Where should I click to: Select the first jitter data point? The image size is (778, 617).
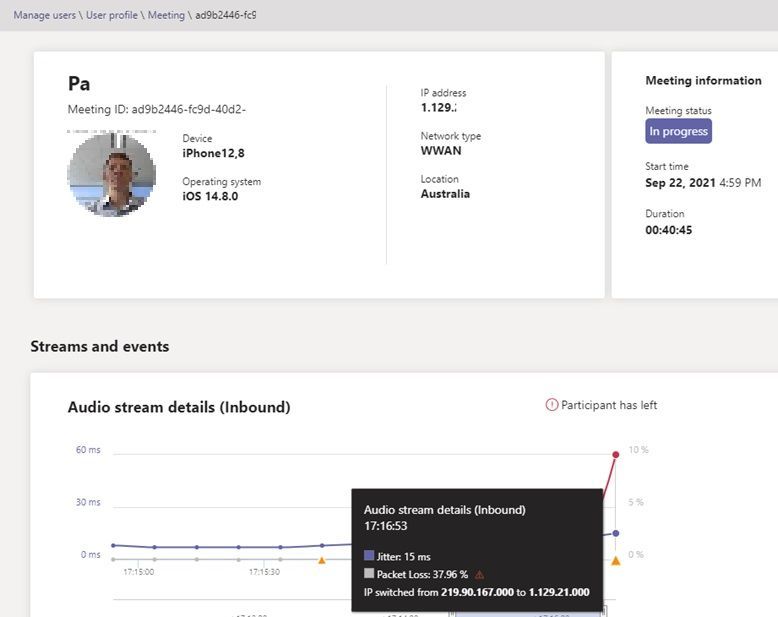click(x=113, y=545)
